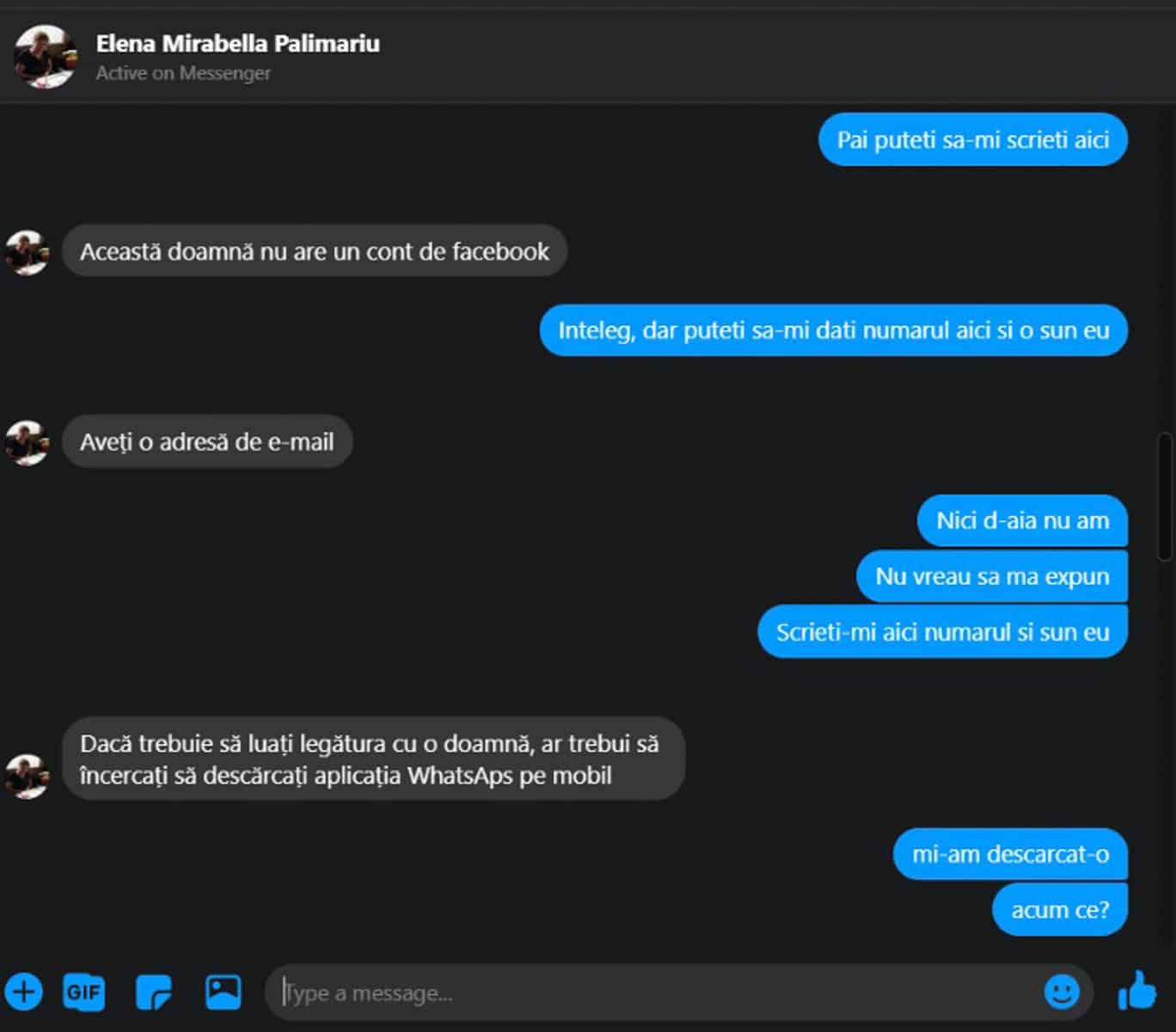Select 'Pai puteti sa-mi scrieti aici' bubble

point(973,139)
